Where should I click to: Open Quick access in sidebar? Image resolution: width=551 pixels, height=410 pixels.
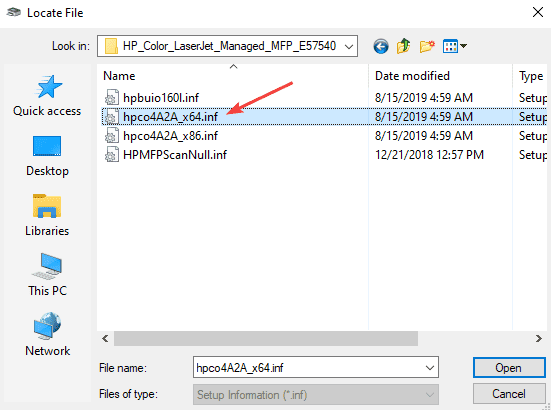[47, 96]
